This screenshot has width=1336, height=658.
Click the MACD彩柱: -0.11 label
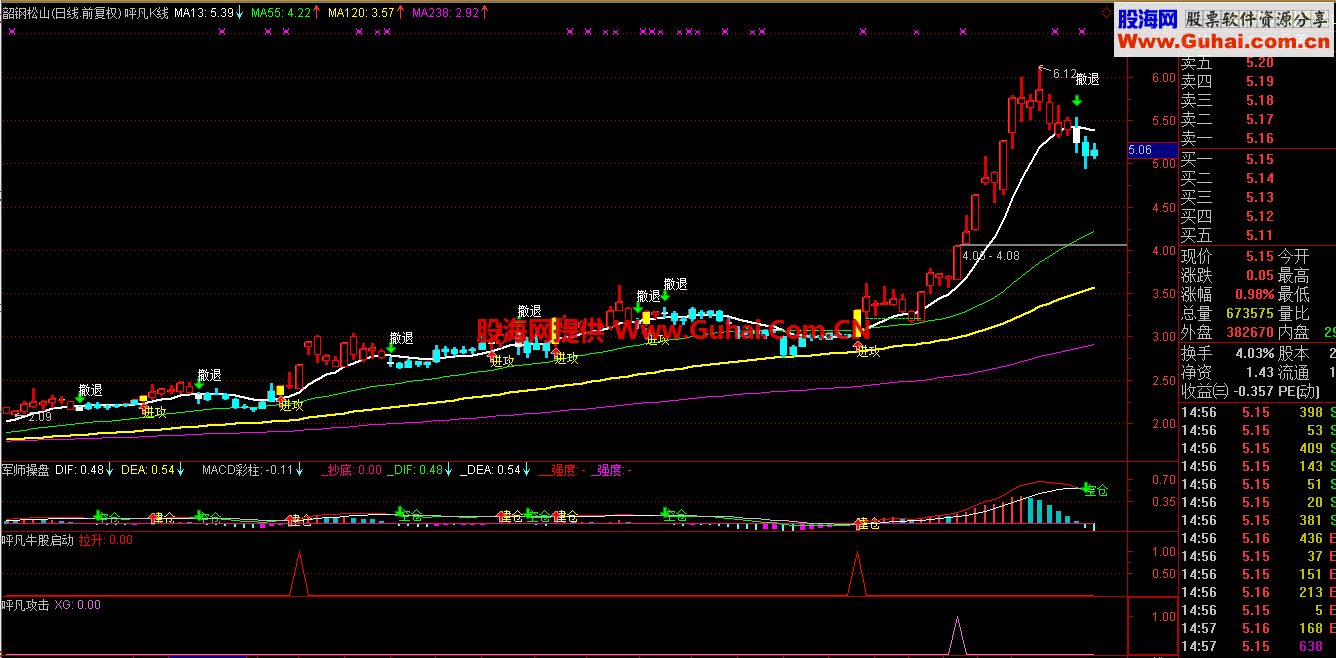tap(249, 469)
